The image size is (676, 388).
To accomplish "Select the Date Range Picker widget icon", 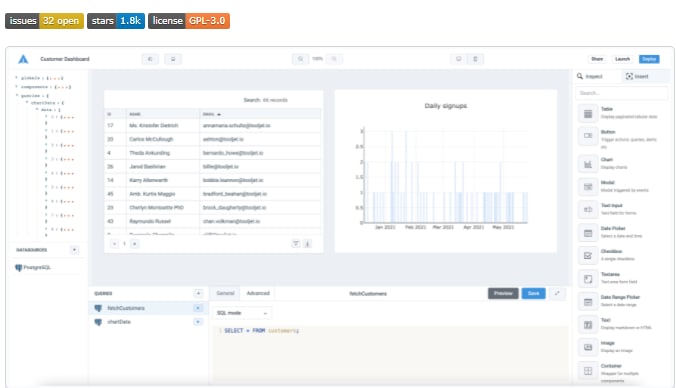I will [588, 302].
